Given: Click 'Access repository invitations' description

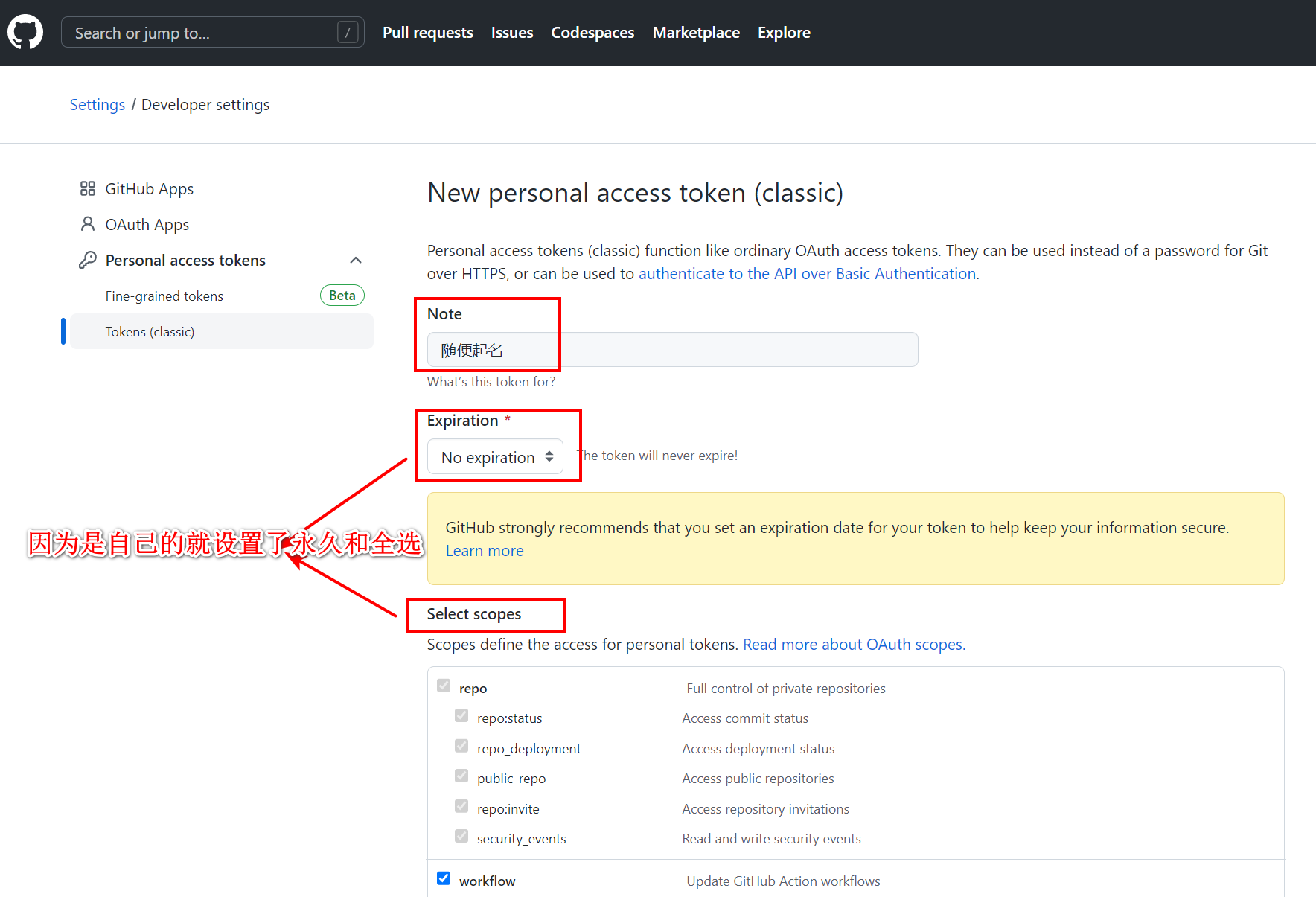Looking at the screenshot, I should click(x=765, y=809).
